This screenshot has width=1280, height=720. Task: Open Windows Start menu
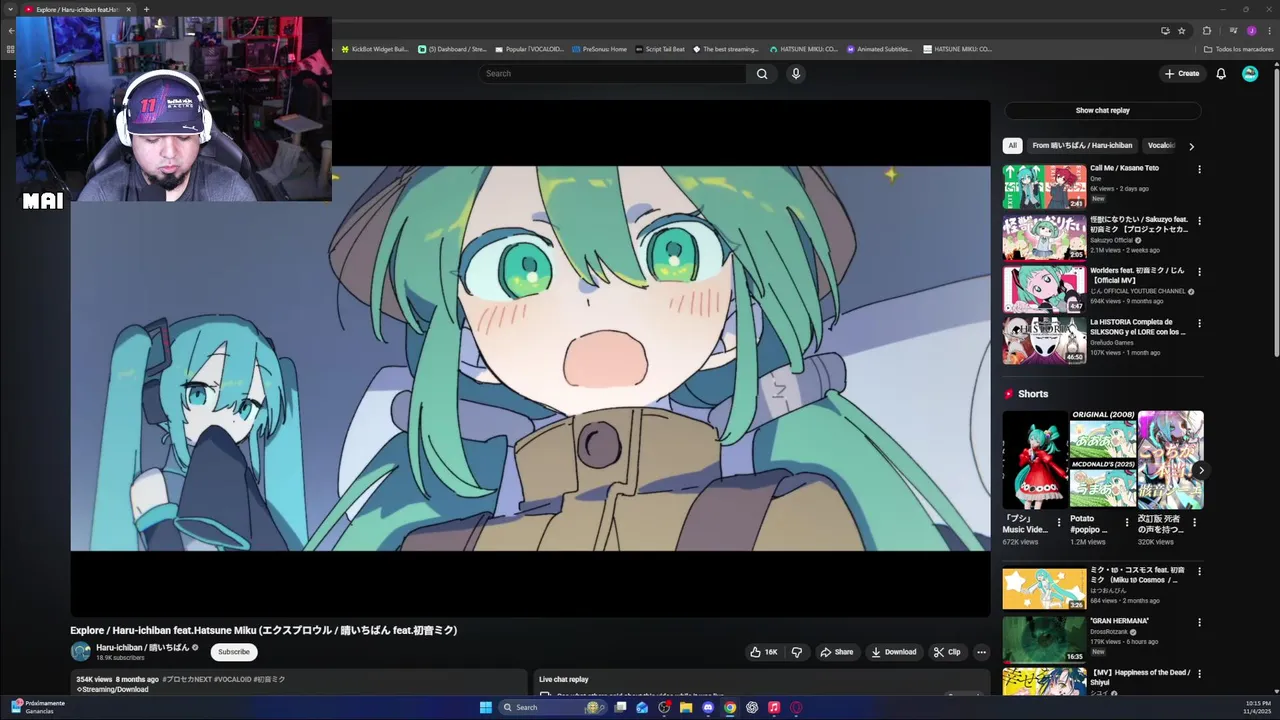click(x=485, y=707)
